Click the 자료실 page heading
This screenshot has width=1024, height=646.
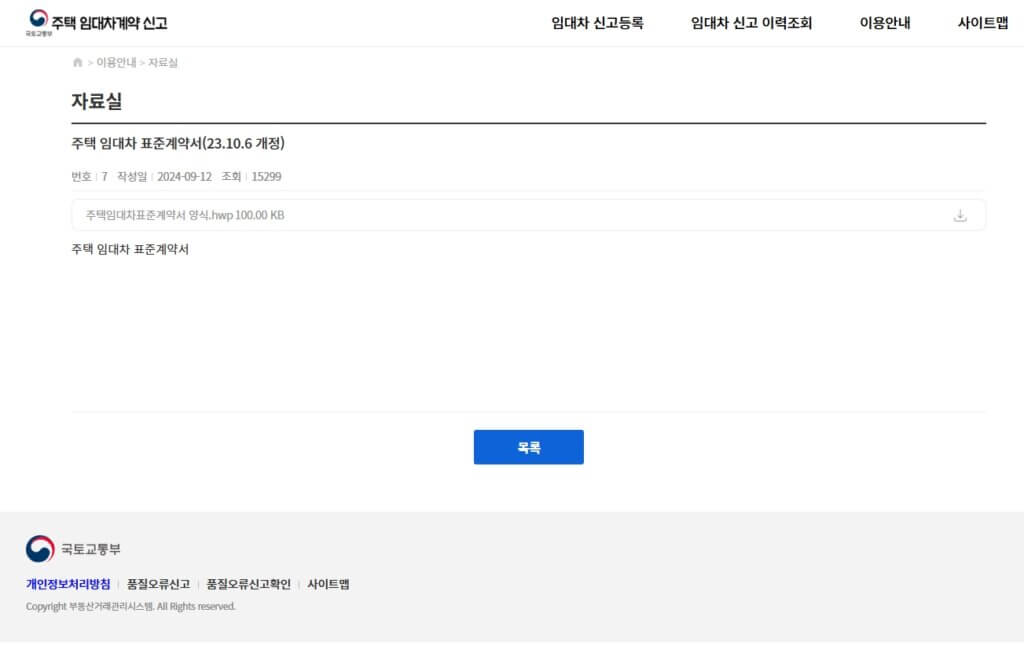click(97, 101)
